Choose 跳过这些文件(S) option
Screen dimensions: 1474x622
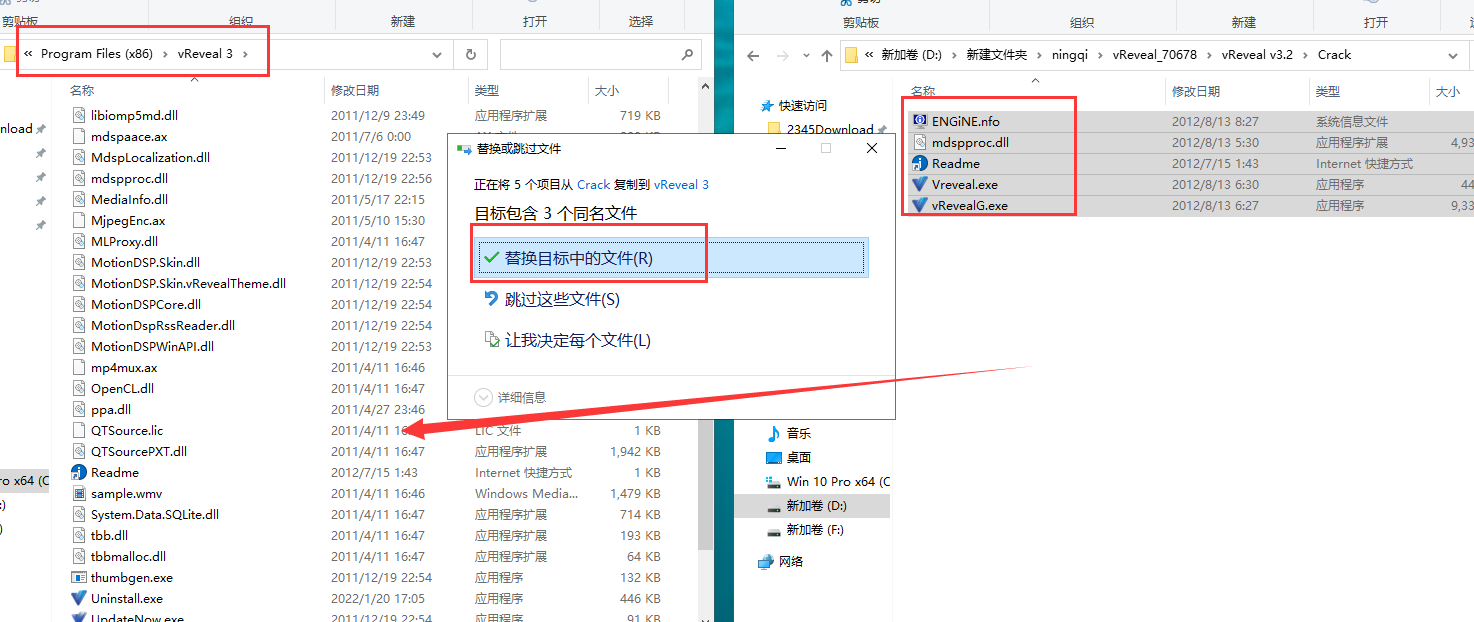[x=562, y=299]
